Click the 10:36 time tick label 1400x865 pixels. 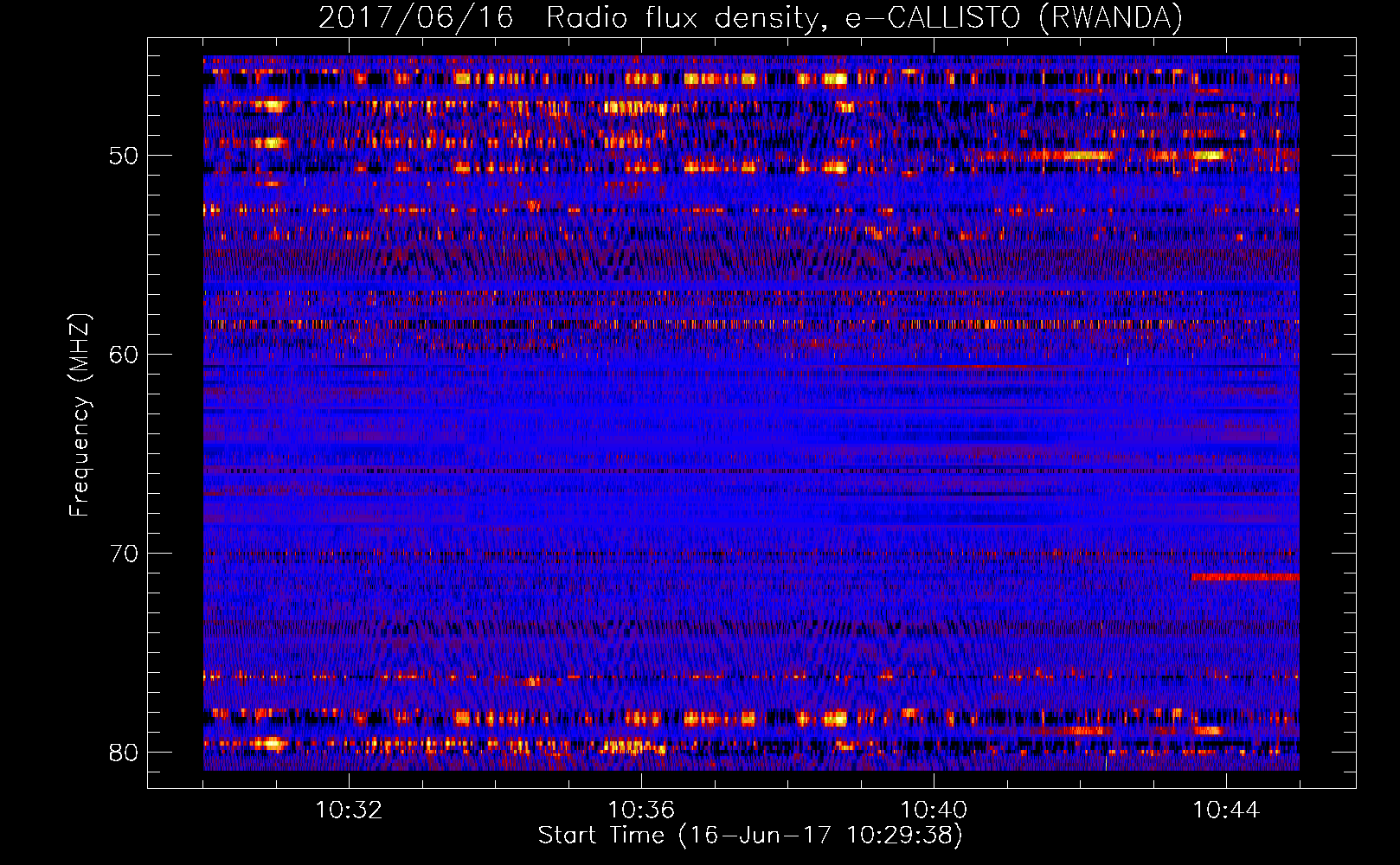click(641, 811)
